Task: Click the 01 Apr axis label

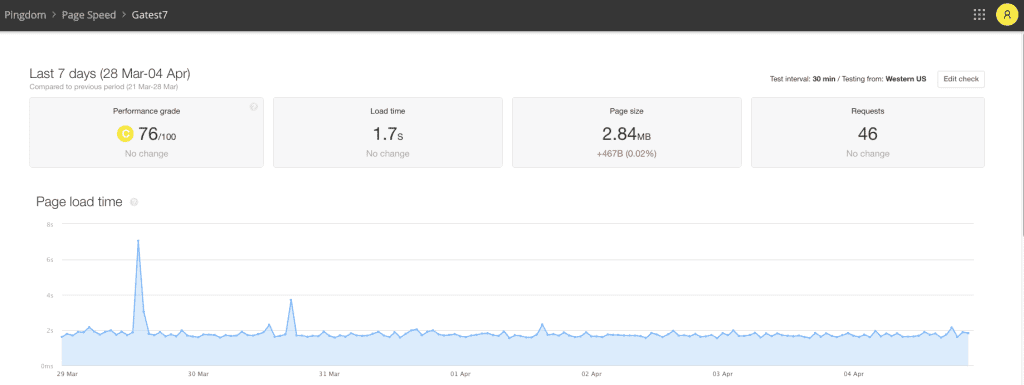Action: [460, 375]
